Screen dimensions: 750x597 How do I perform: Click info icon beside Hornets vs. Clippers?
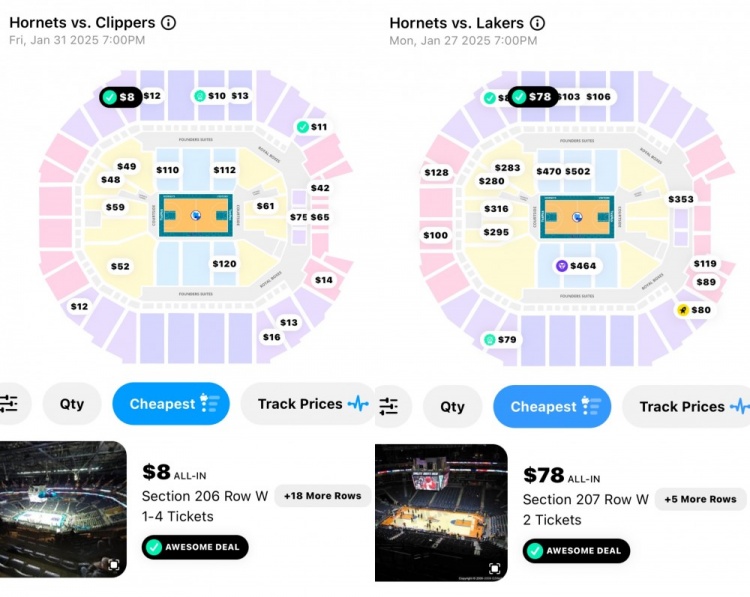click(168, 22)
